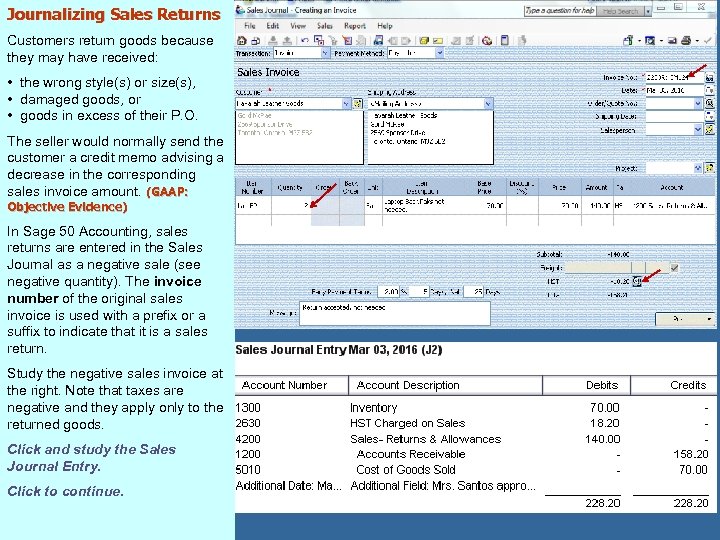
Task: Open the Report menu
Action: click(355, 26)
